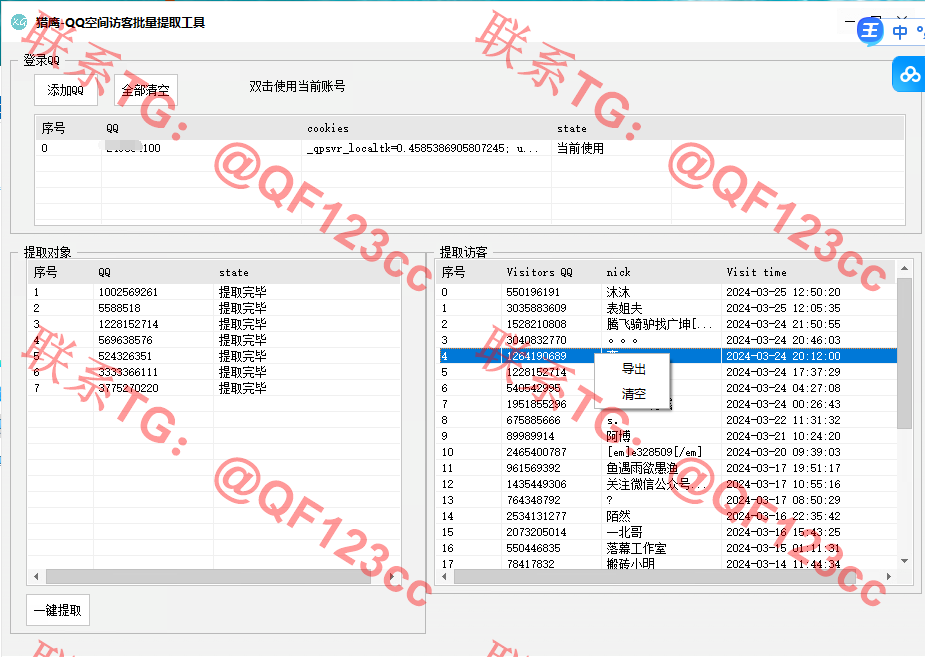Image resolution: width=925 pixels, height=657 pixels.
Task: Click the 添加QQ button
Action: click(x=65, y=90)
